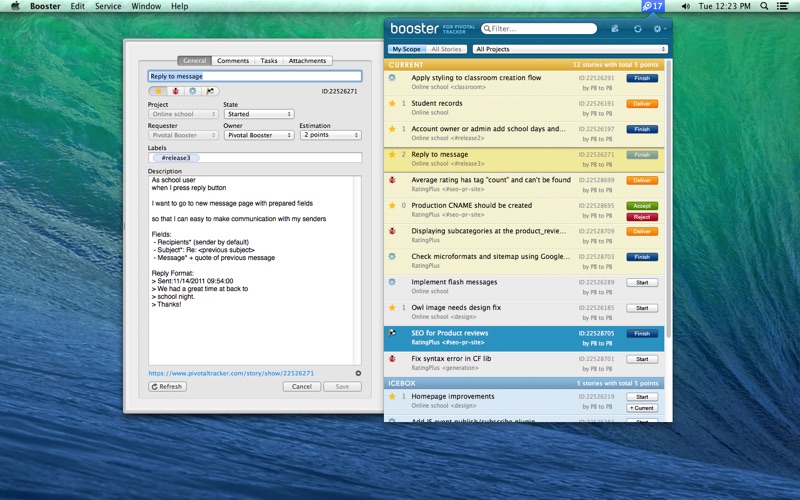Open the volume icon in menu bar
This screenshot has width=800, height=500.
686,6
